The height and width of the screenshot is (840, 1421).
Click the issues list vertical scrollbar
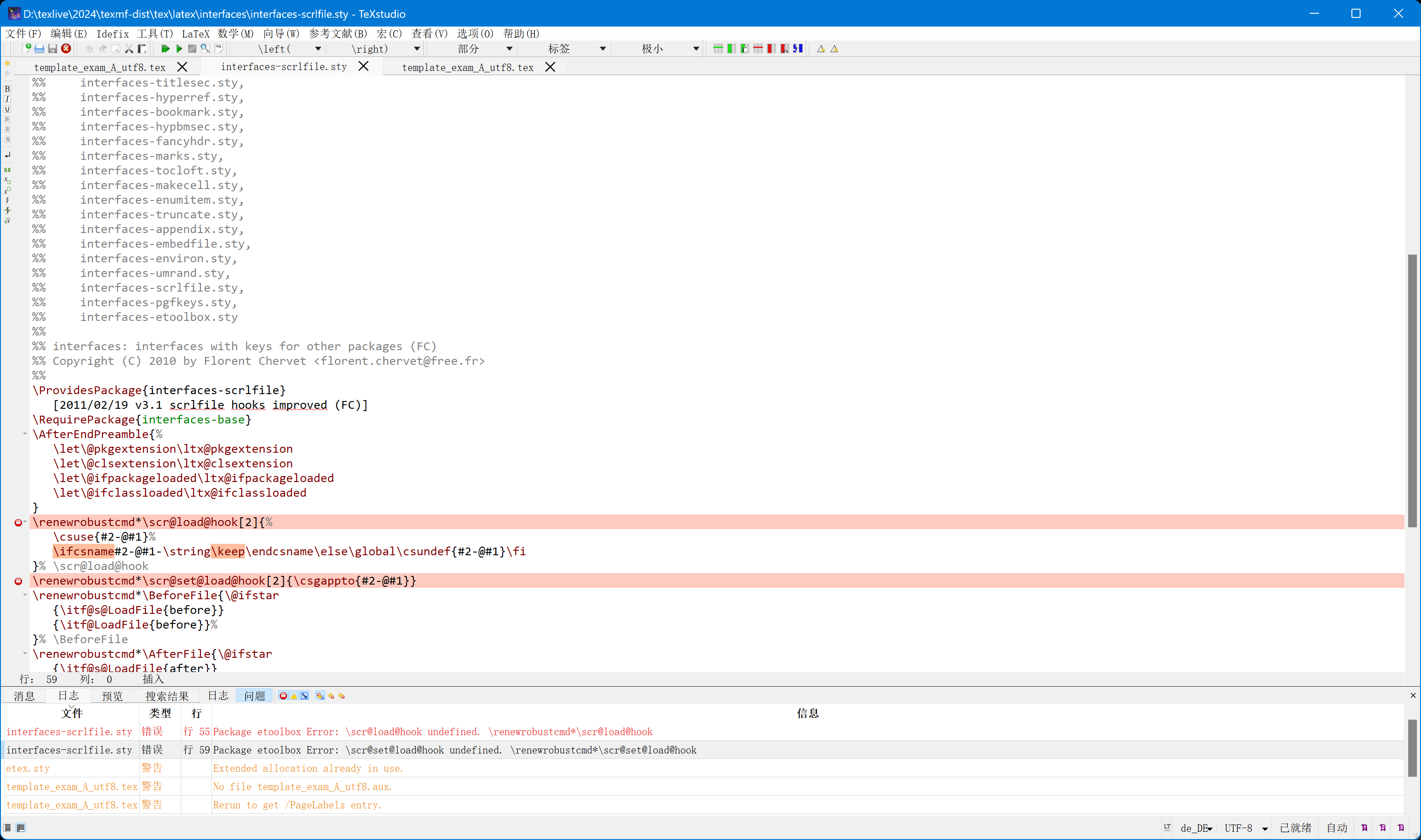pos(1412,748)
